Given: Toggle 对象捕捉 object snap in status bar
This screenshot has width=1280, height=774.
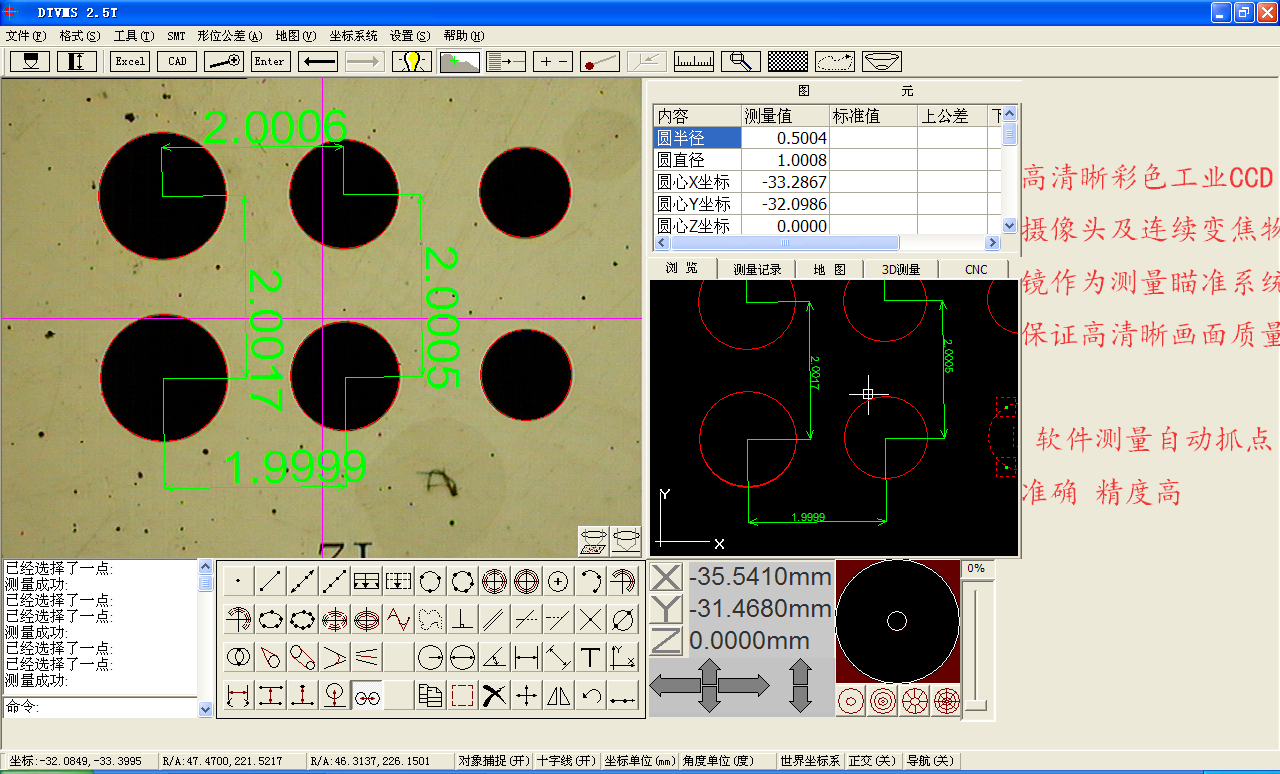Looking at the screenshot, I should pyautogui.click(x=494, y=761).
